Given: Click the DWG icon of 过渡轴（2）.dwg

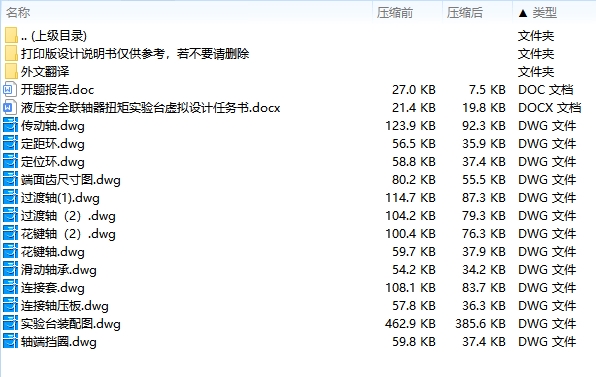Looking at the screenshot, I should [x=10, y=215].
